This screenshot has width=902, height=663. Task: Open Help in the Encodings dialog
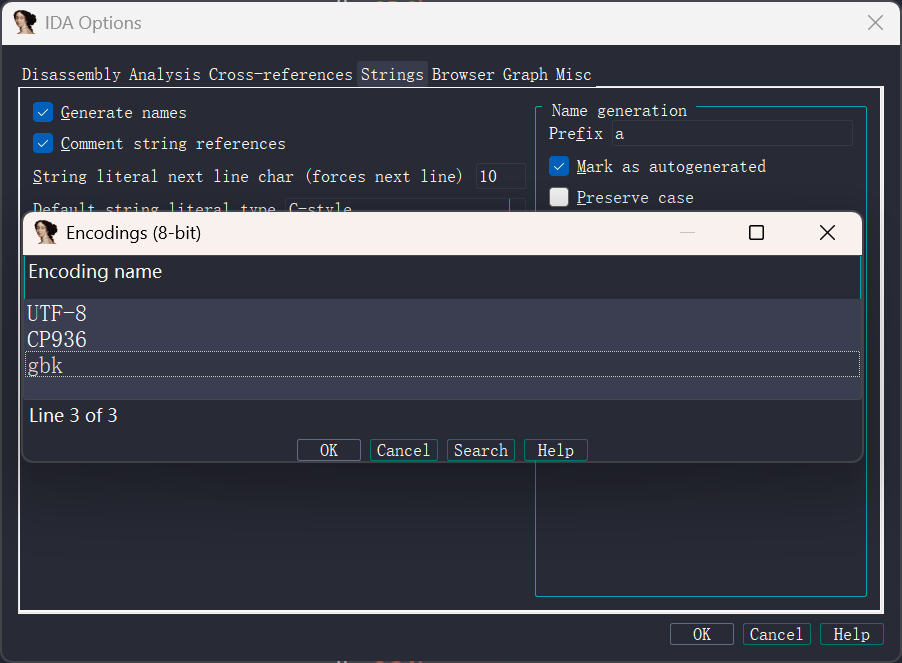tap(556, 450)
